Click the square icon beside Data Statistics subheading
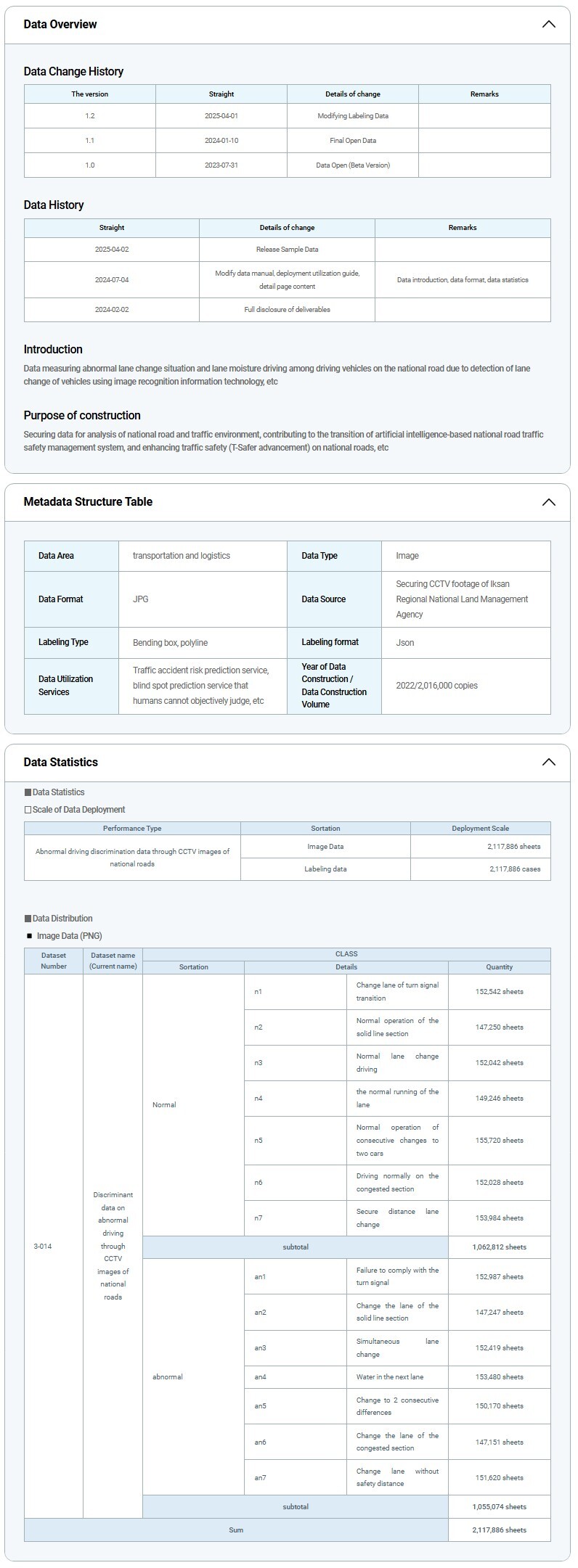 28,792
